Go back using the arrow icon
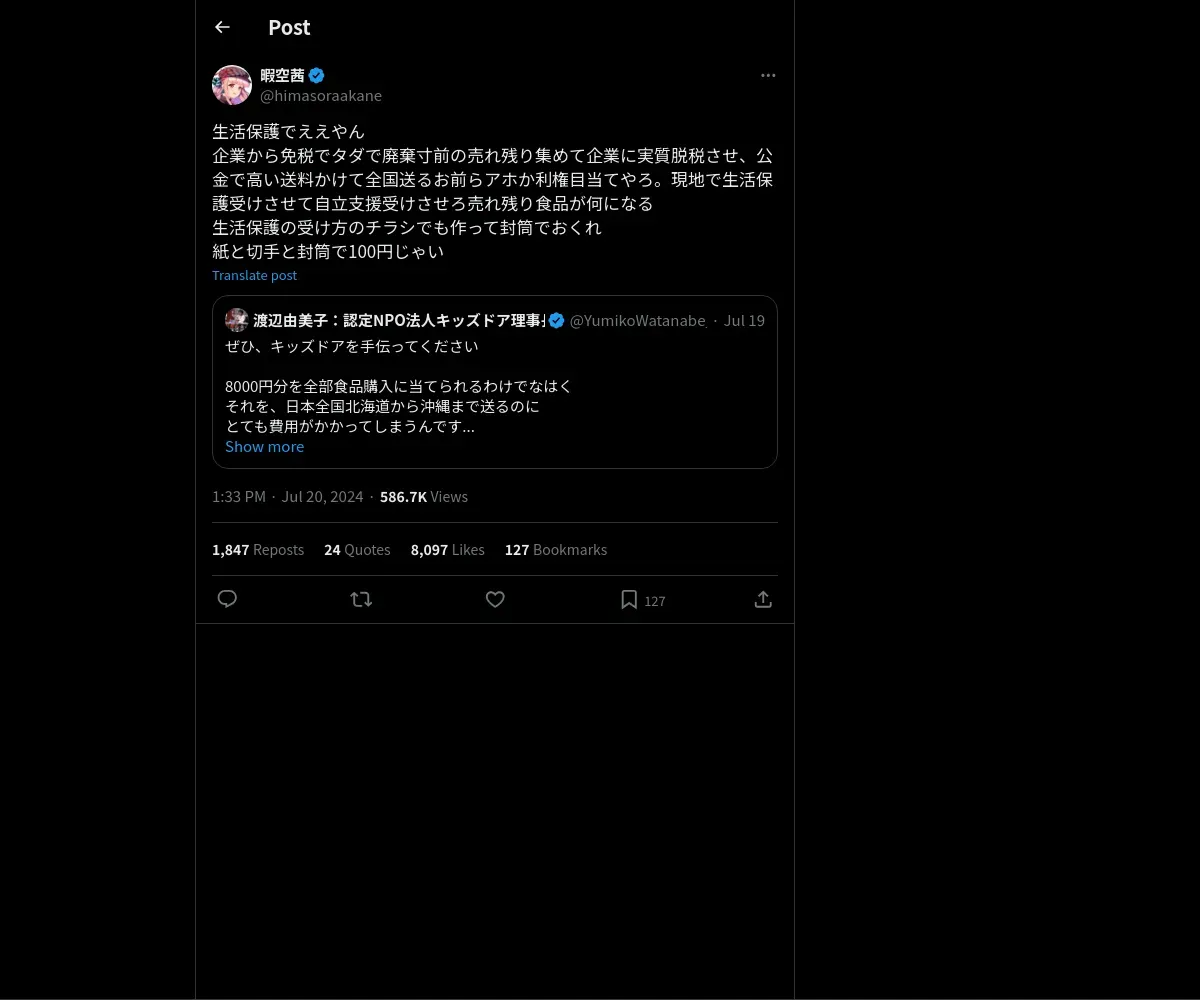 pyautogui.click(x=222, y=27)
